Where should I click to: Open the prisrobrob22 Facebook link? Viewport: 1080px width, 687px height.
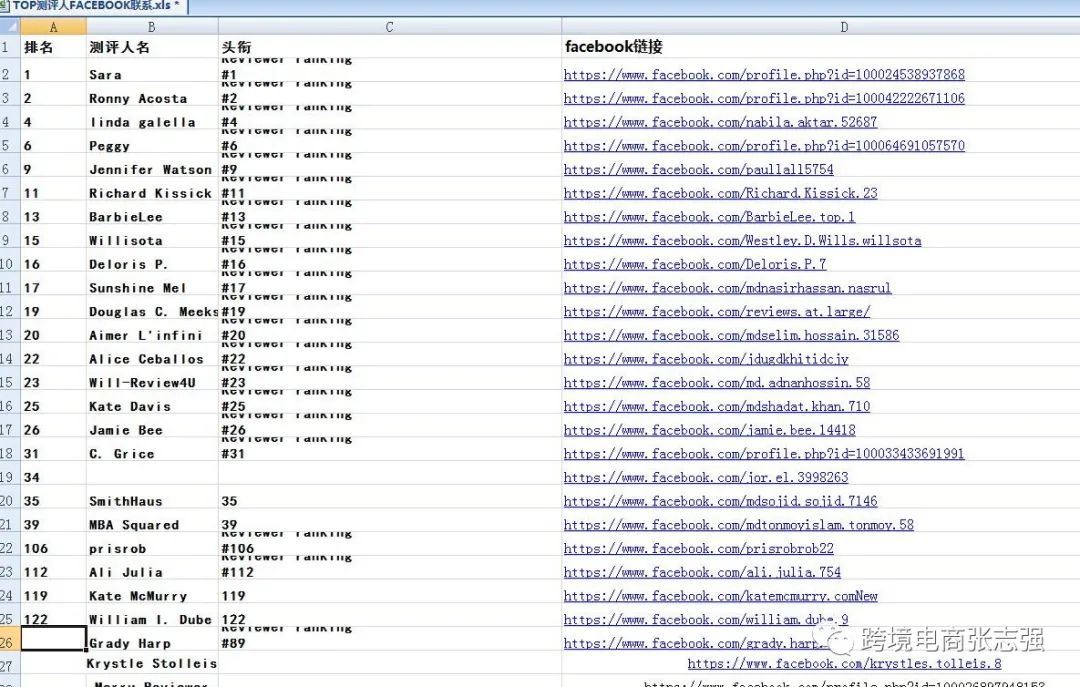tap(698, 548)
